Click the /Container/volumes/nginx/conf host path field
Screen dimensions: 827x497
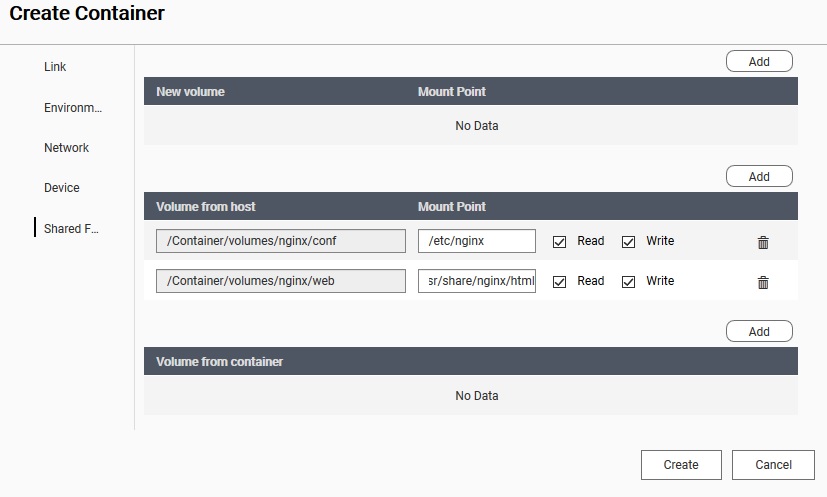(280, 241)
